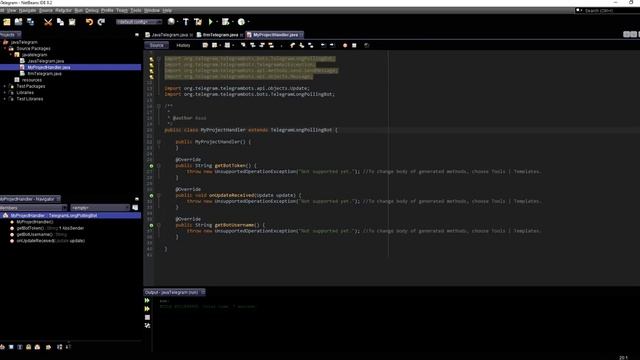The width and height of the screenshot is (640, 360).
Task: Click the Build Project hammer icon
Action: click(186, 22)
